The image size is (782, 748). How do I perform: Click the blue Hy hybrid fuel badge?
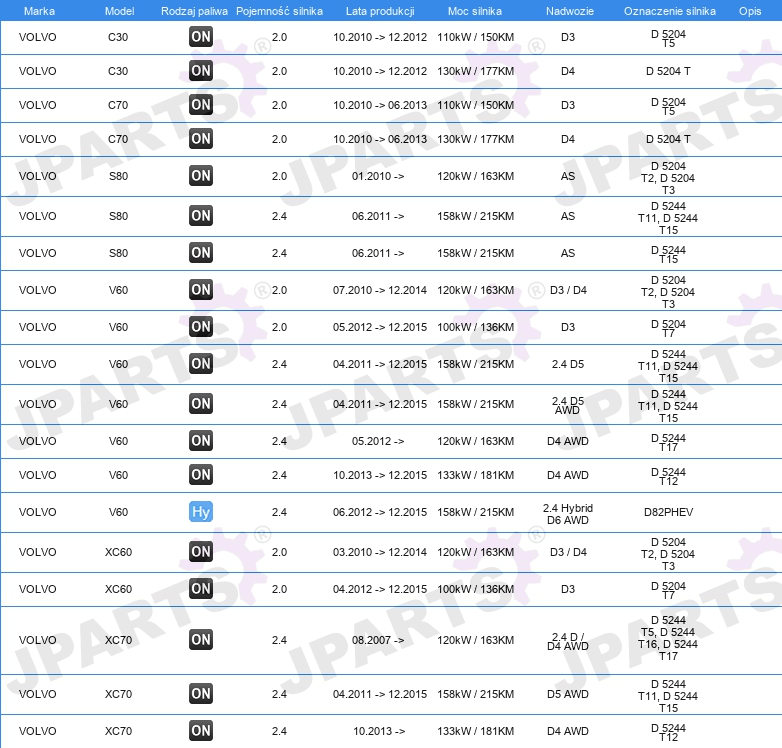201,512
